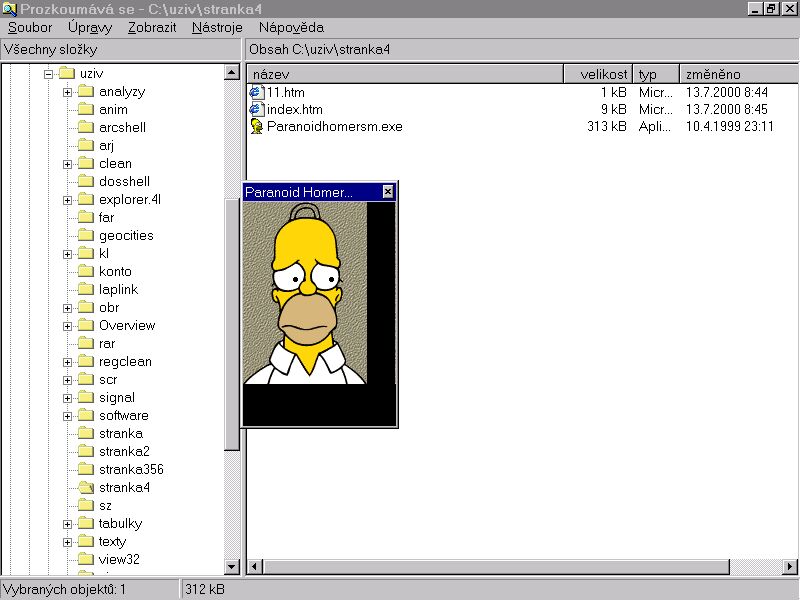
Task: Select the index.htm file icon
Action: coord(256,109)
